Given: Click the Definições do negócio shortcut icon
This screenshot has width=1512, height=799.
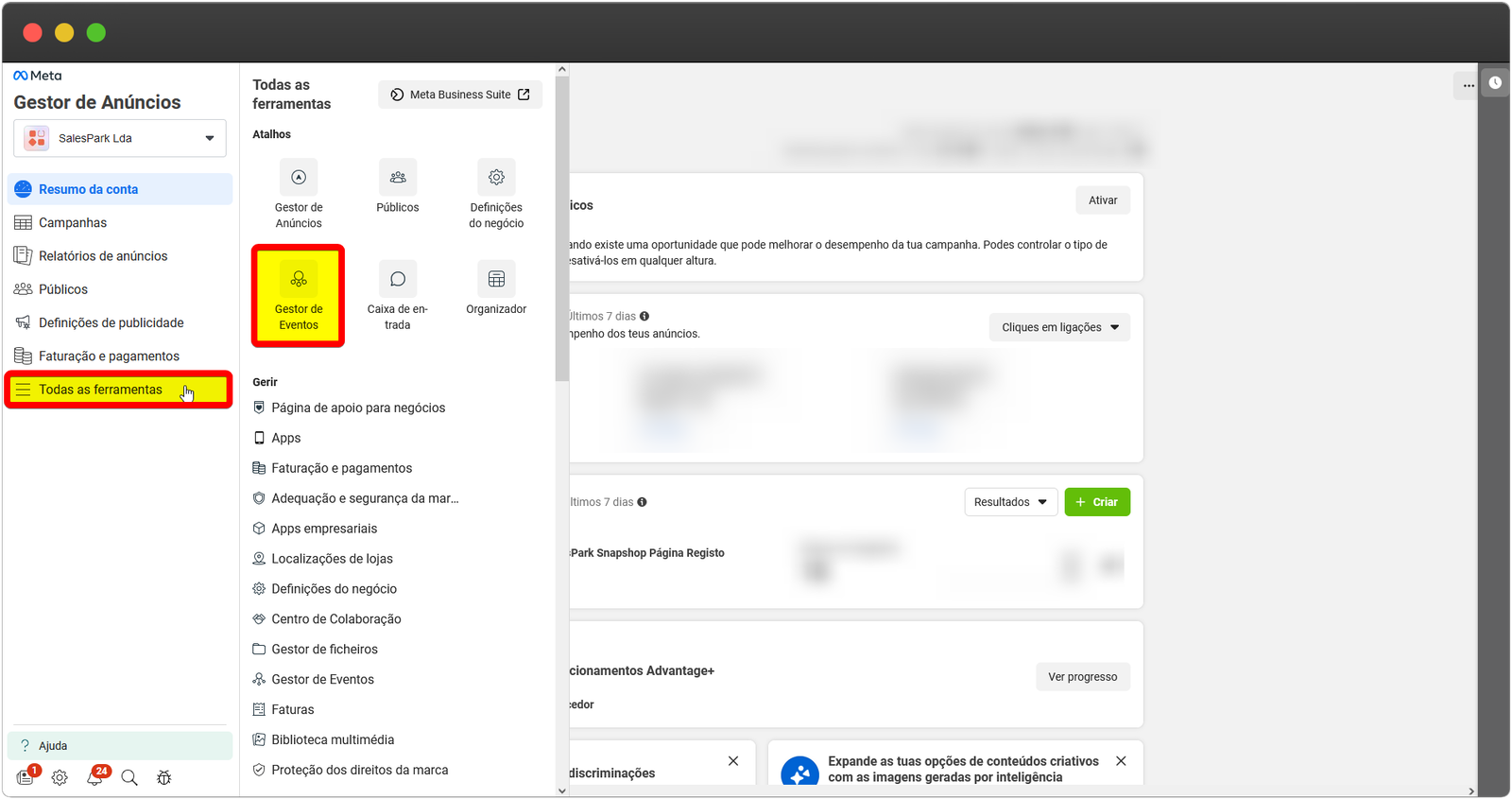Looking at the screenshot, I should click(496, 178).
